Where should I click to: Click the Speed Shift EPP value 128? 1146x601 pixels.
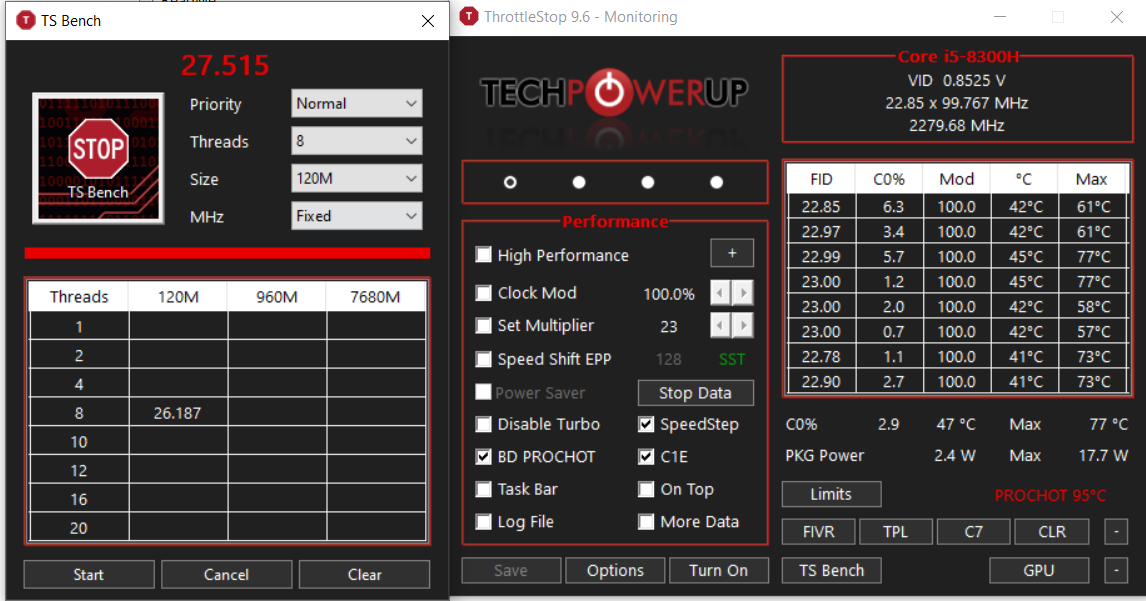click(668, 359)
